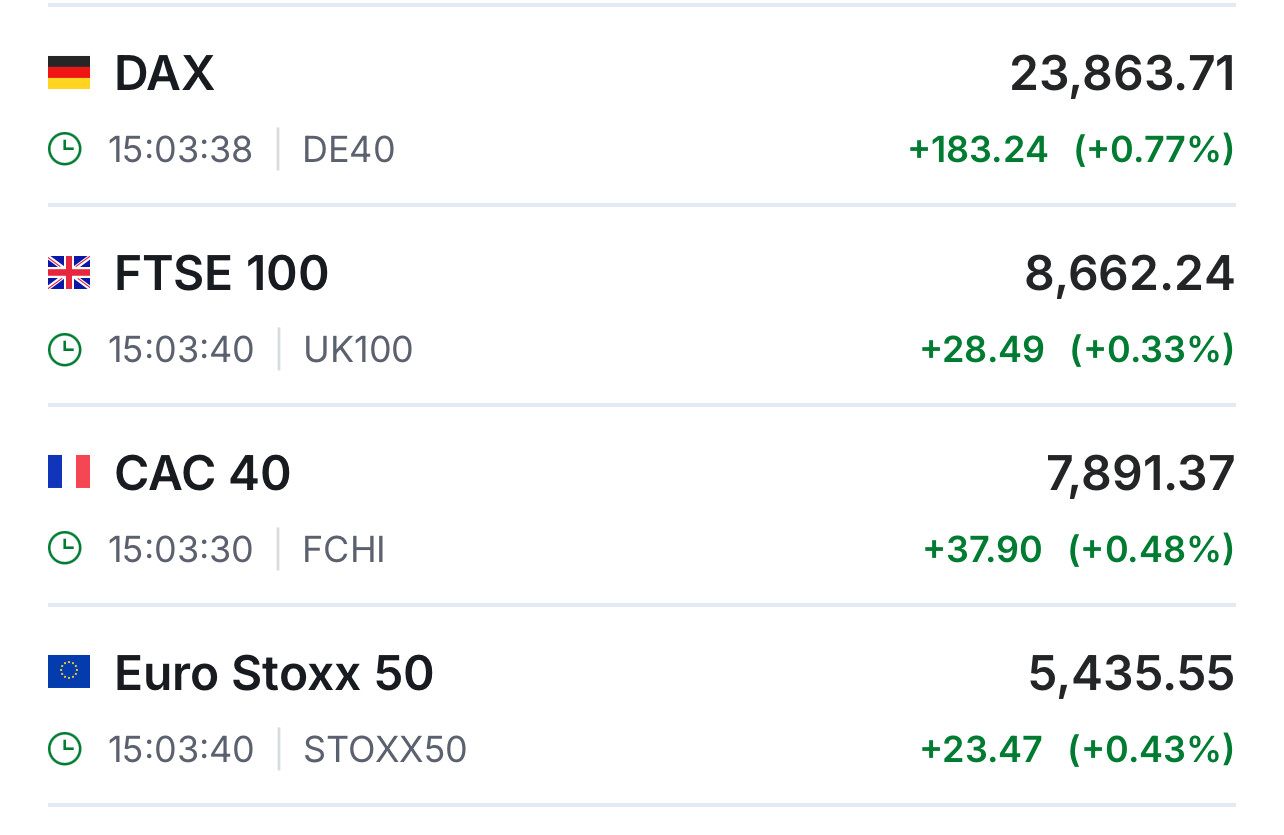Click the UK flag icon beside FTSE 100
1284x835 pixels.
[69, 273]
